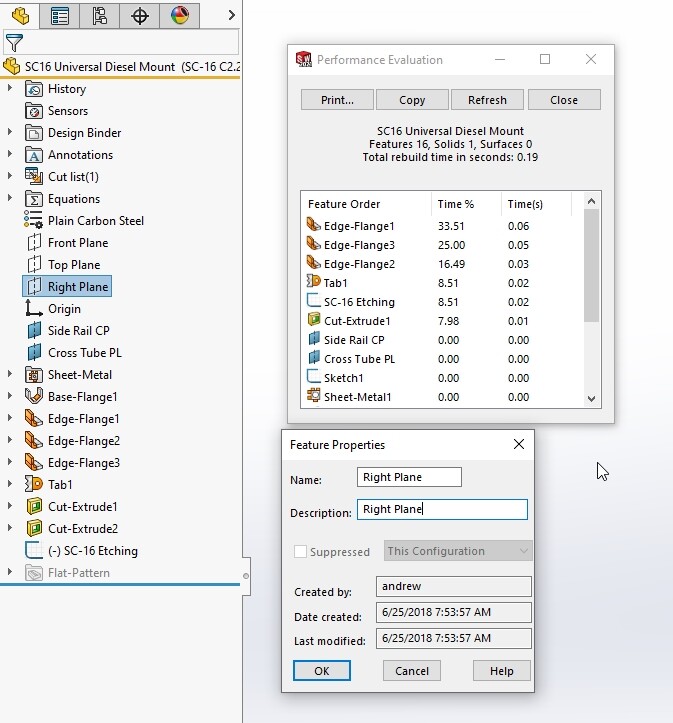Expand the Cut-Extrude1 feature in the tree
The image size is (673, 723).
tap(10, 506)
